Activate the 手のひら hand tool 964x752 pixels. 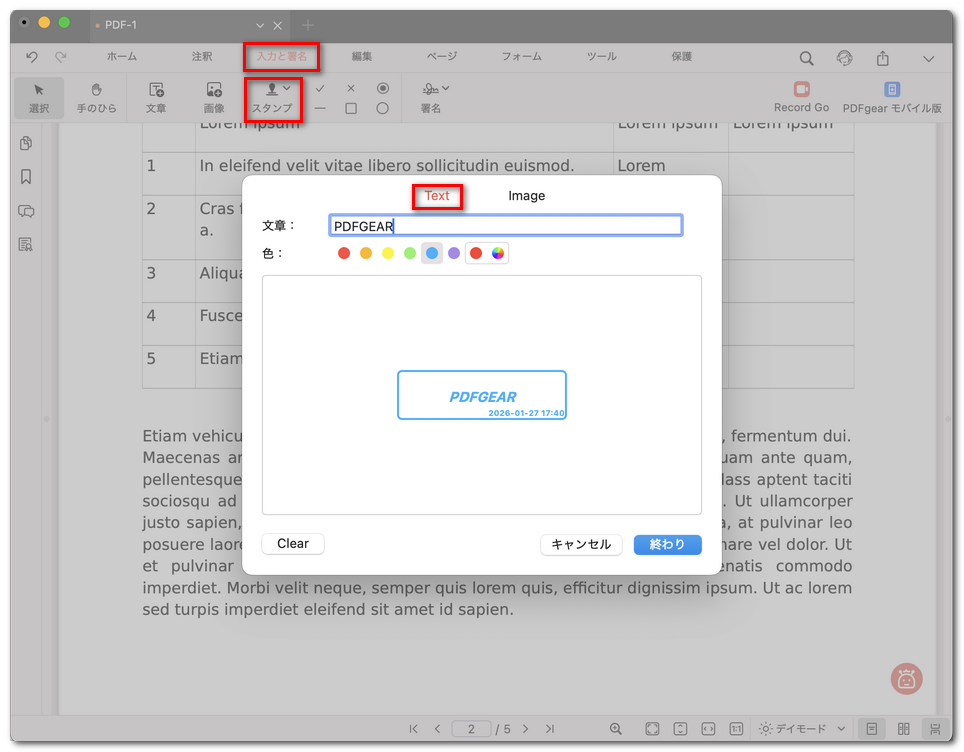click(97, 97)
